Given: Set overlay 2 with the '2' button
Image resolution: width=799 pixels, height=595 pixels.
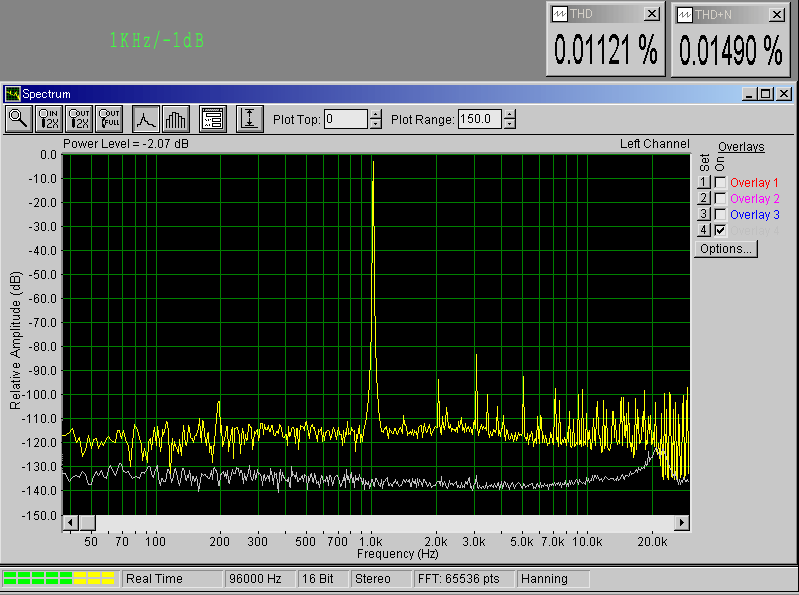Looking at the screenshot, I should pyautogui.click(x=704, y=198).
